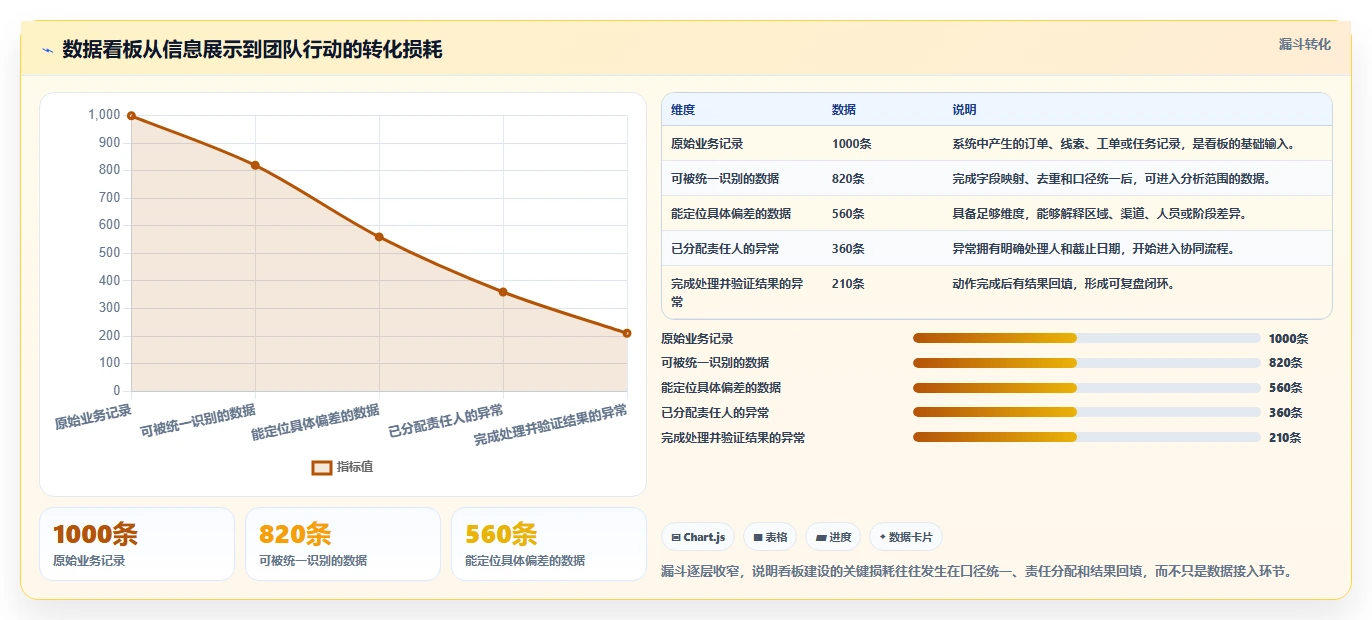Click the 1,000 y-axis label
The width and height of the screenshot is (1372, 620).
pyautogui.click(x=104, y=115)
